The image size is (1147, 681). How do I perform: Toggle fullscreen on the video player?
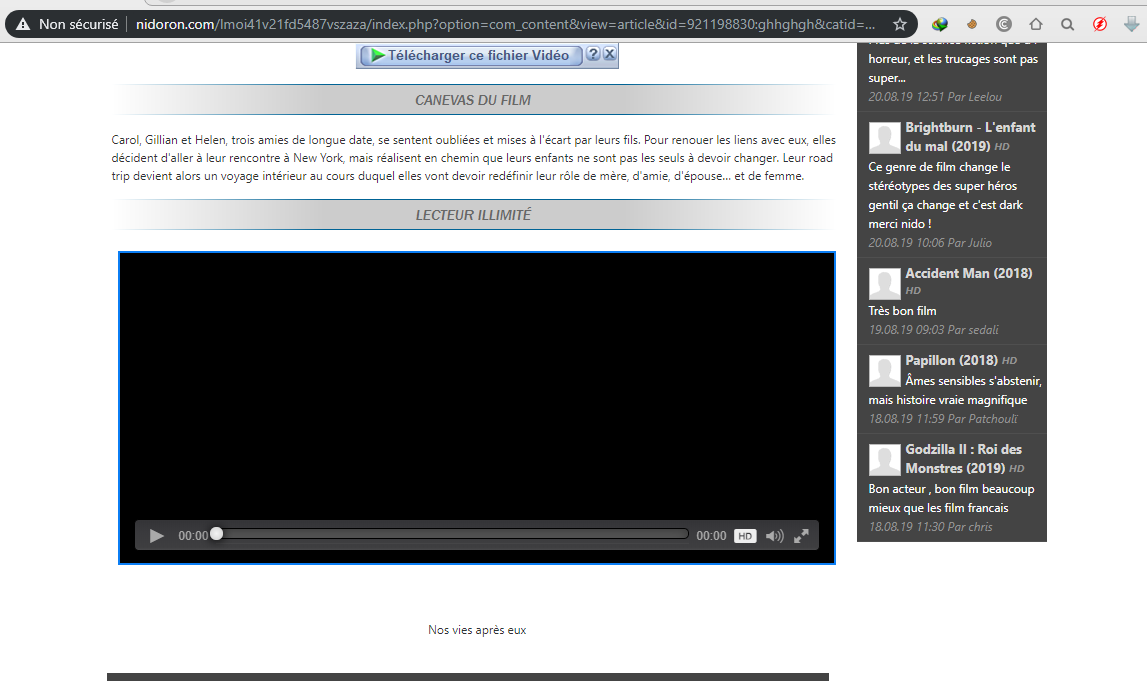coord(801,535)
